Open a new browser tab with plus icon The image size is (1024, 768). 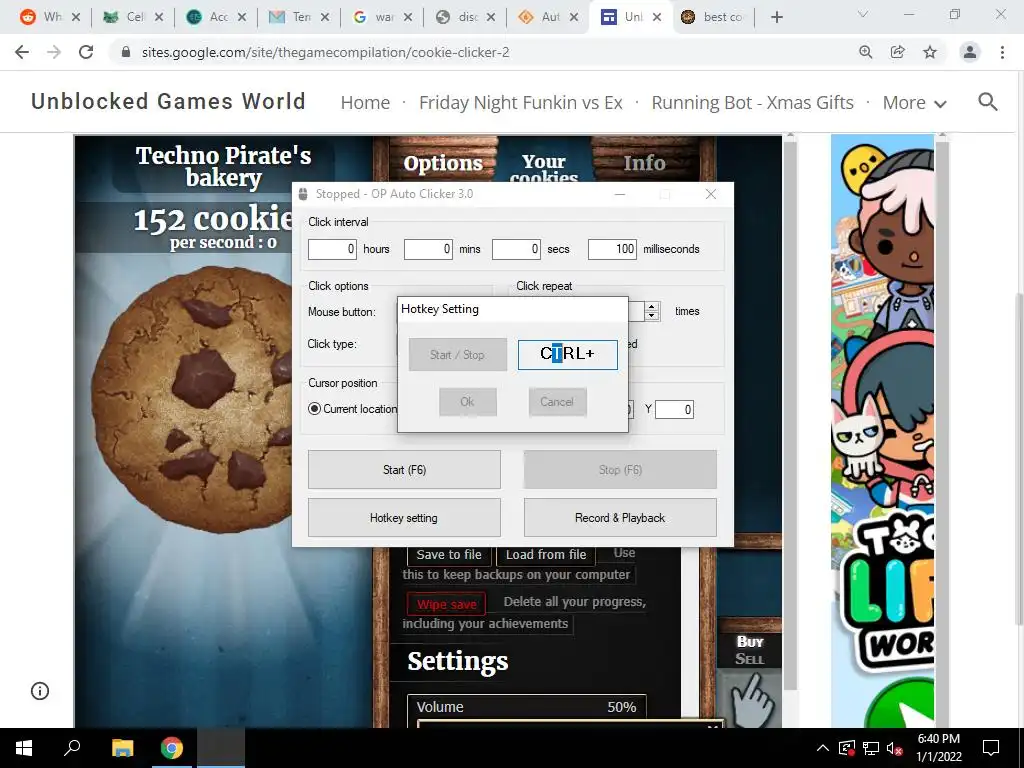(x=776, y=17)
